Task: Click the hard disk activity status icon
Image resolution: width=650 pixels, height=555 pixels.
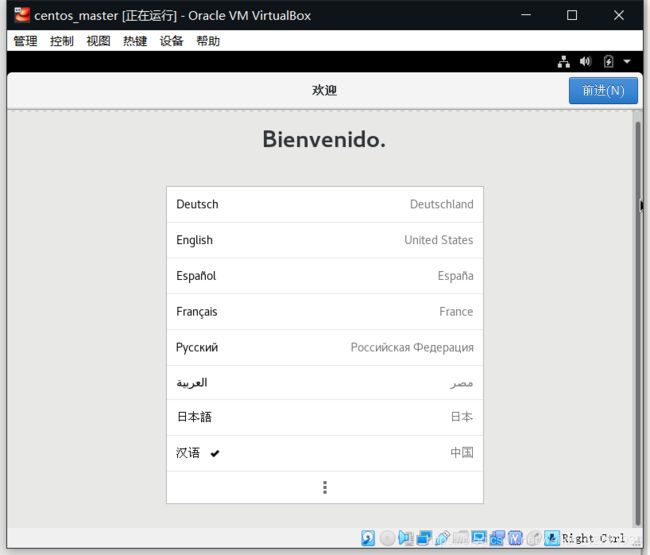Action: (x=368, y=538)
